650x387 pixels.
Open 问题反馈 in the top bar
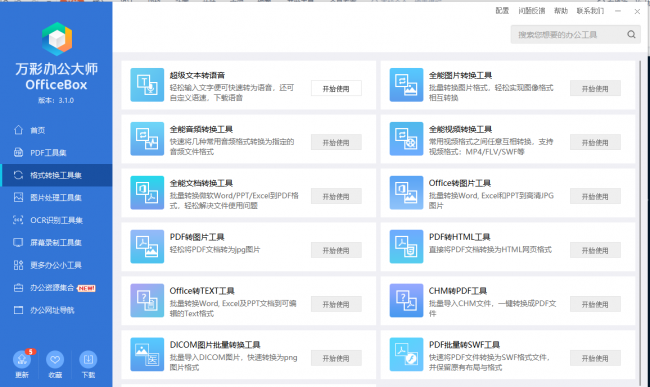pyautogui.click(x=531, y=11)
